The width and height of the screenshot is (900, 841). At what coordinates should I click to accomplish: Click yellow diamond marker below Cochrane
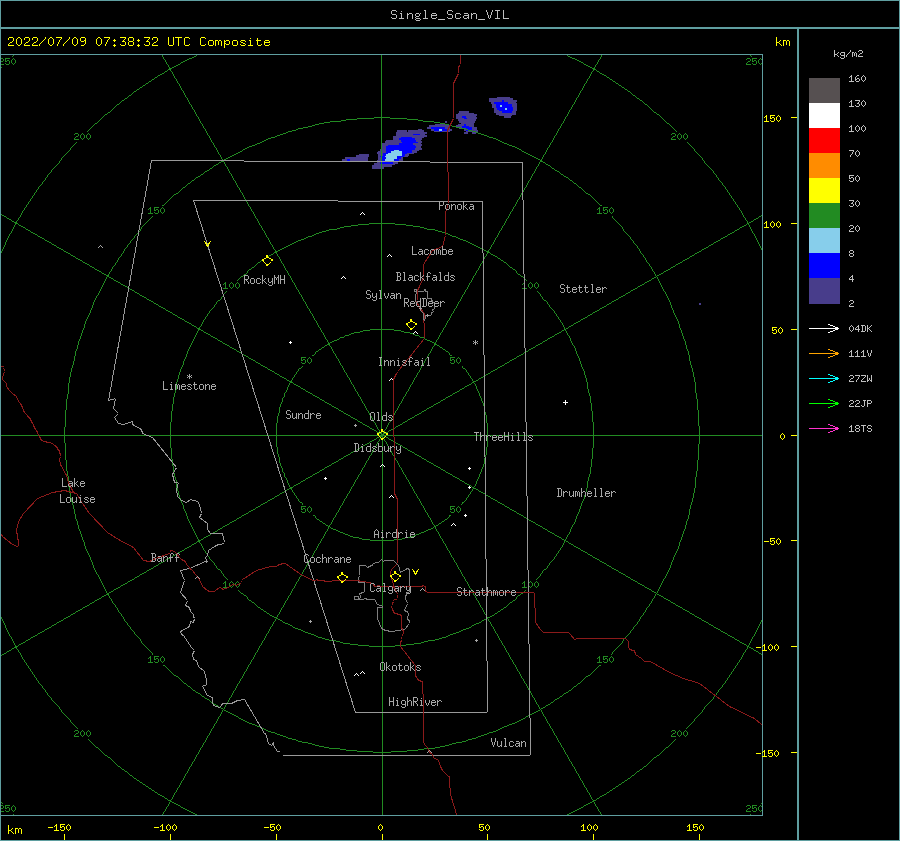pos(343,578)
